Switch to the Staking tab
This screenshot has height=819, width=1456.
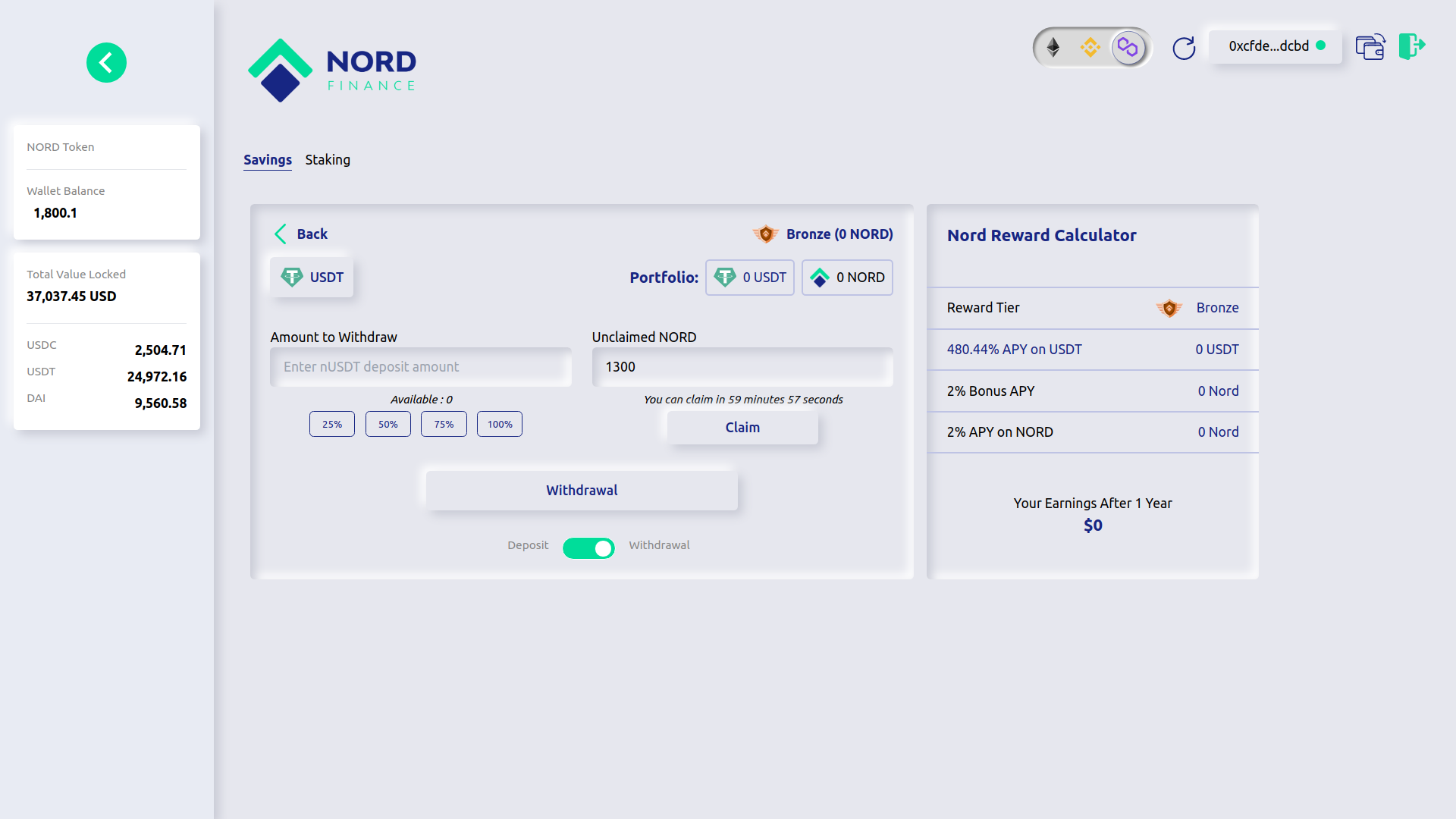point(328,160)
